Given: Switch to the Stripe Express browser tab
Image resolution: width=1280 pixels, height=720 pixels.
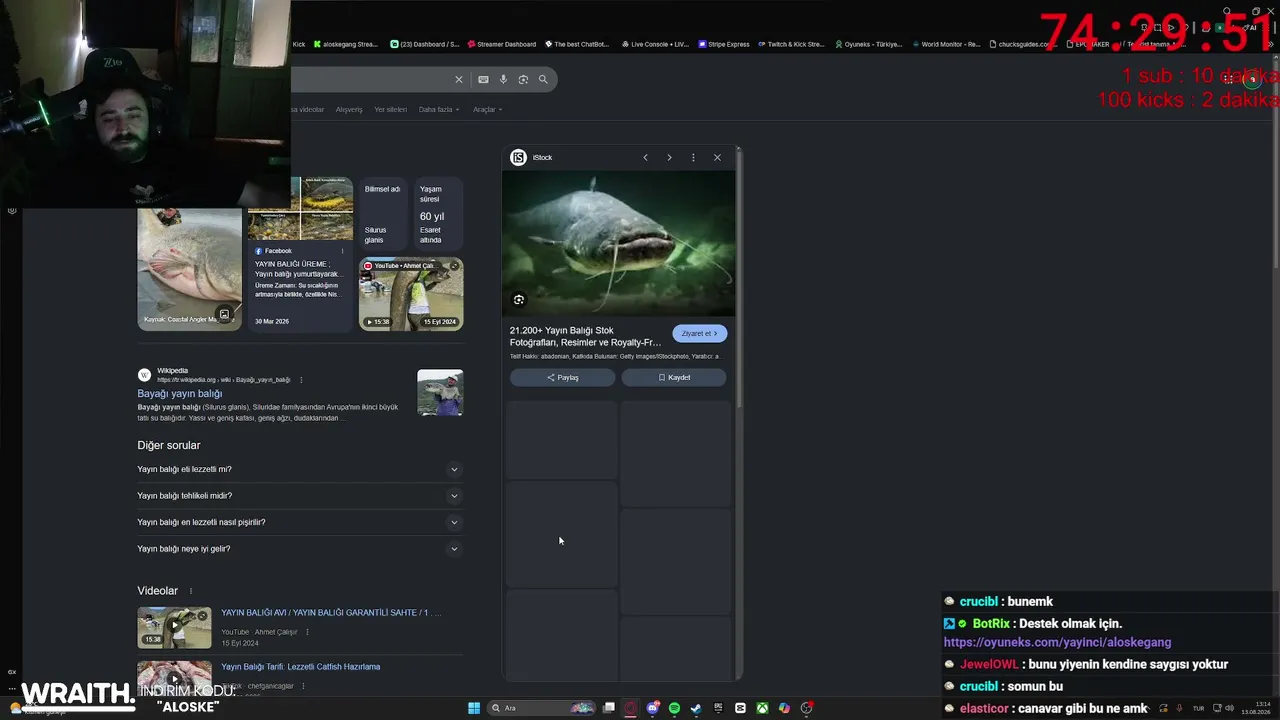Looking at the screenshot, I should pos(724,44).
